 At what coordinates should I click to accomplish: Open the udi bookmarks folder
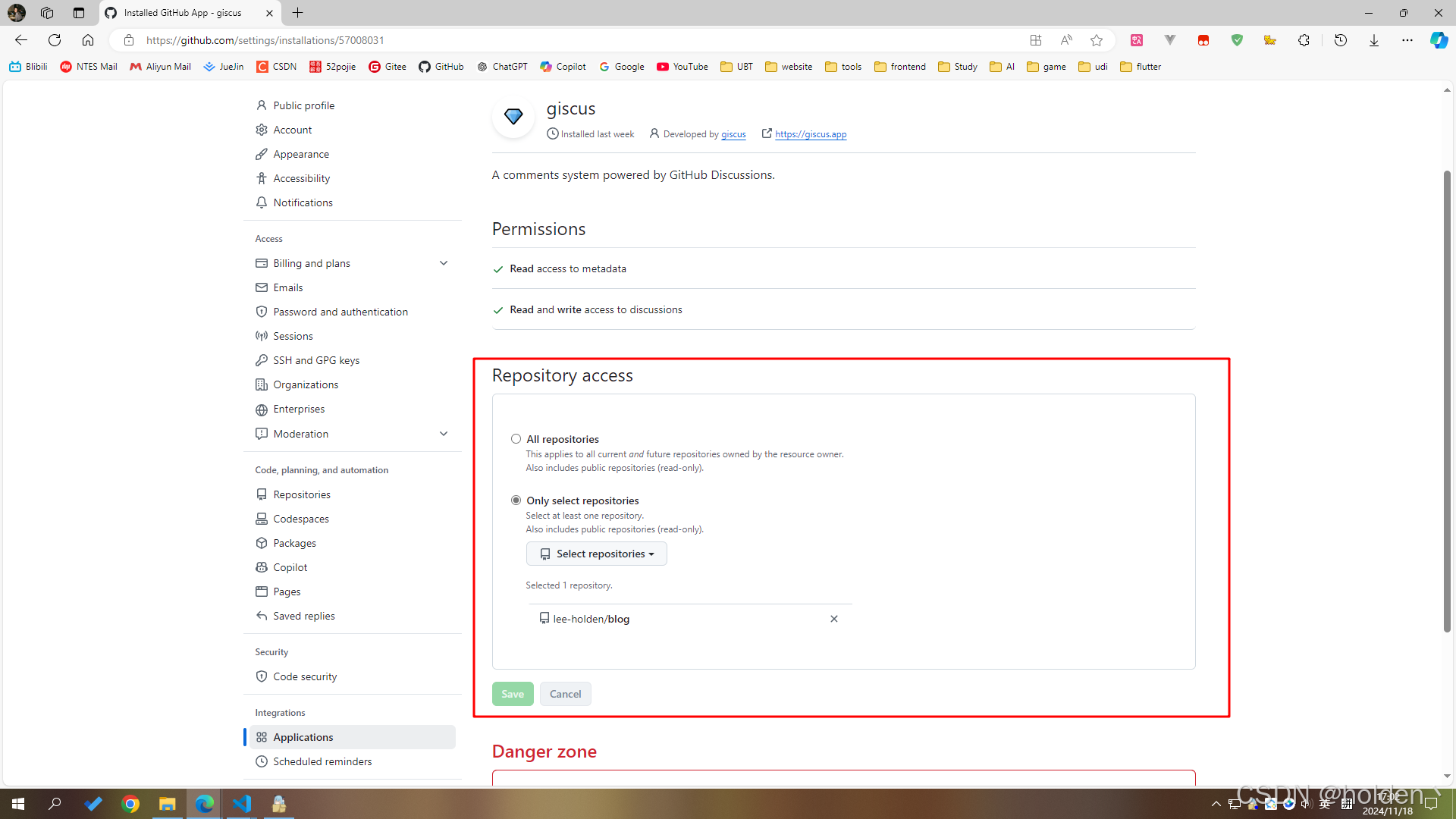1093,67
